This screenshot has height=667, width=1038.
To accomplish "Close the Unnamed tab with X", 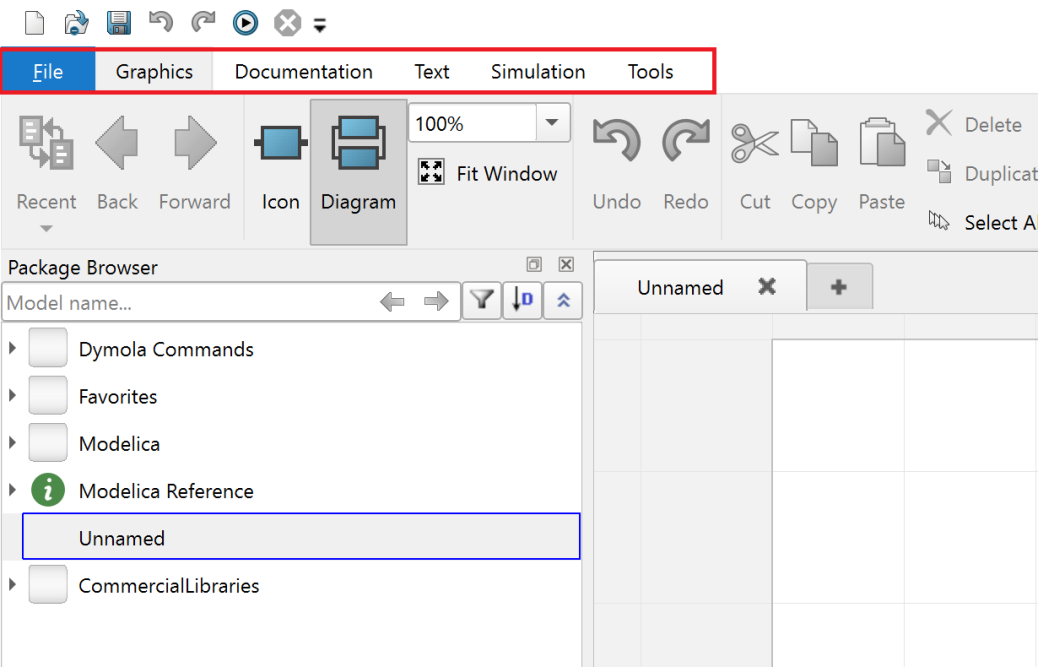I will (x=767, y=287).
